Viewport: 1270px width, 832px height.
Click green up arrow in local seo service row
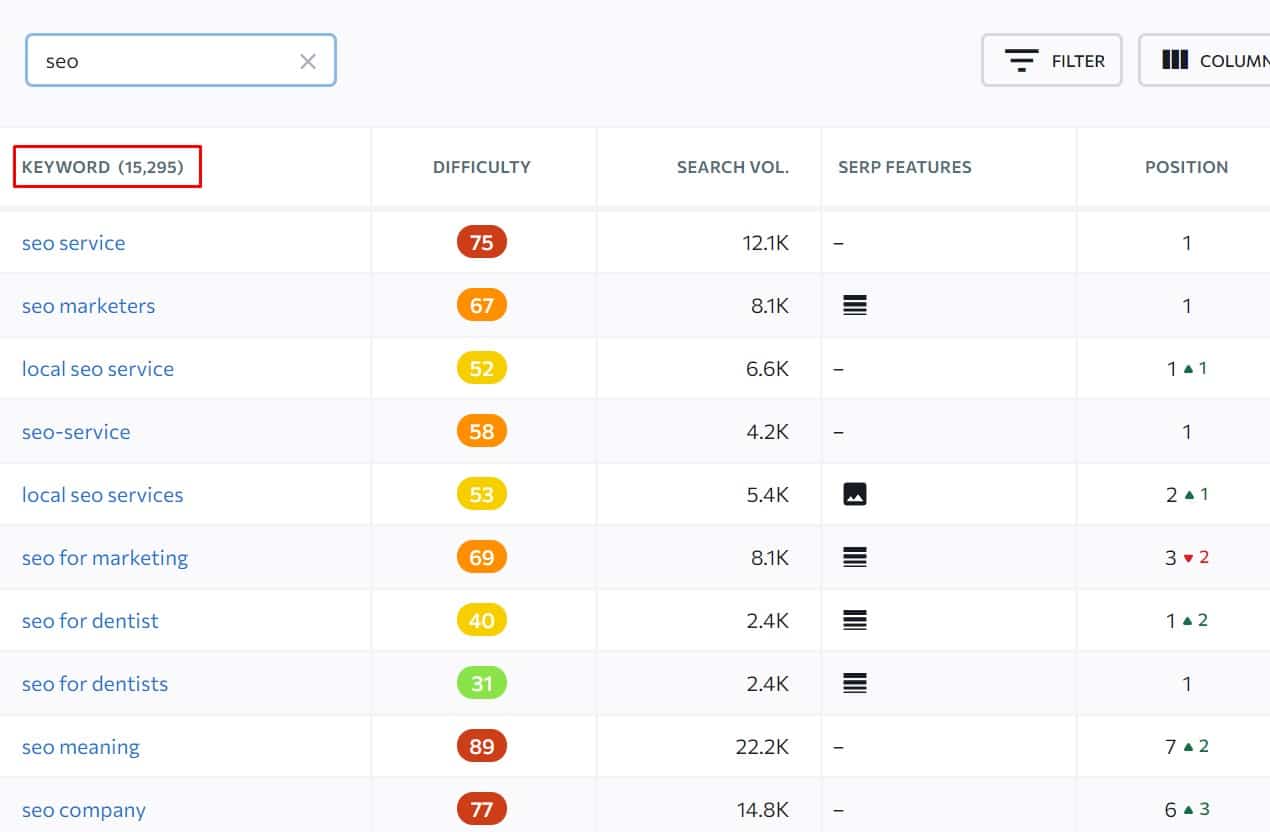pos(1188,369)
